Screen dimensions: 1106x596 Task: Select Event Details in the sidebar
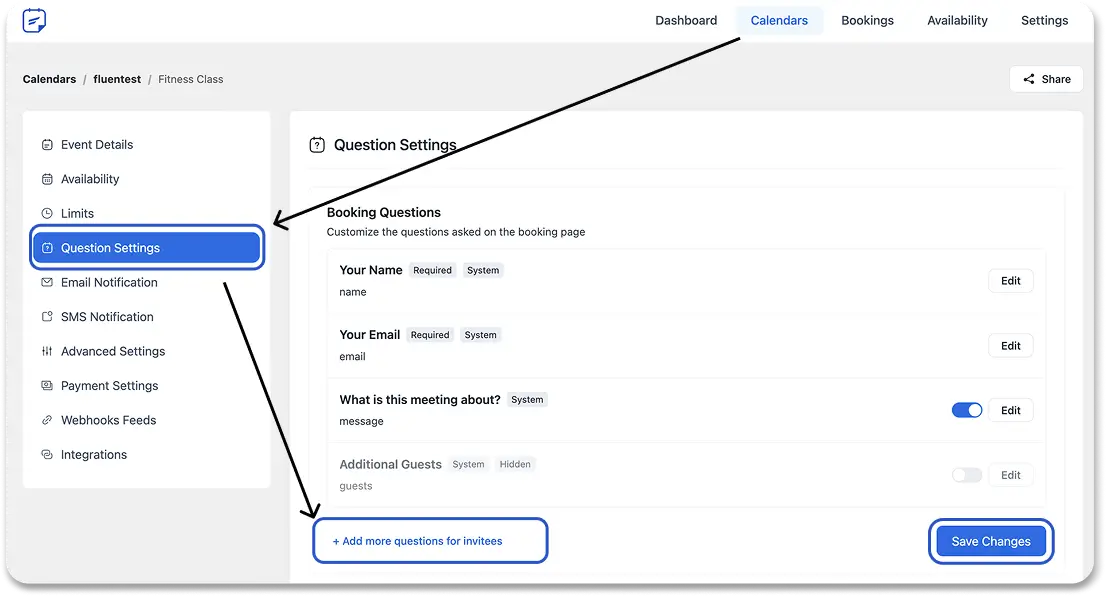click(x=146, y=145)
